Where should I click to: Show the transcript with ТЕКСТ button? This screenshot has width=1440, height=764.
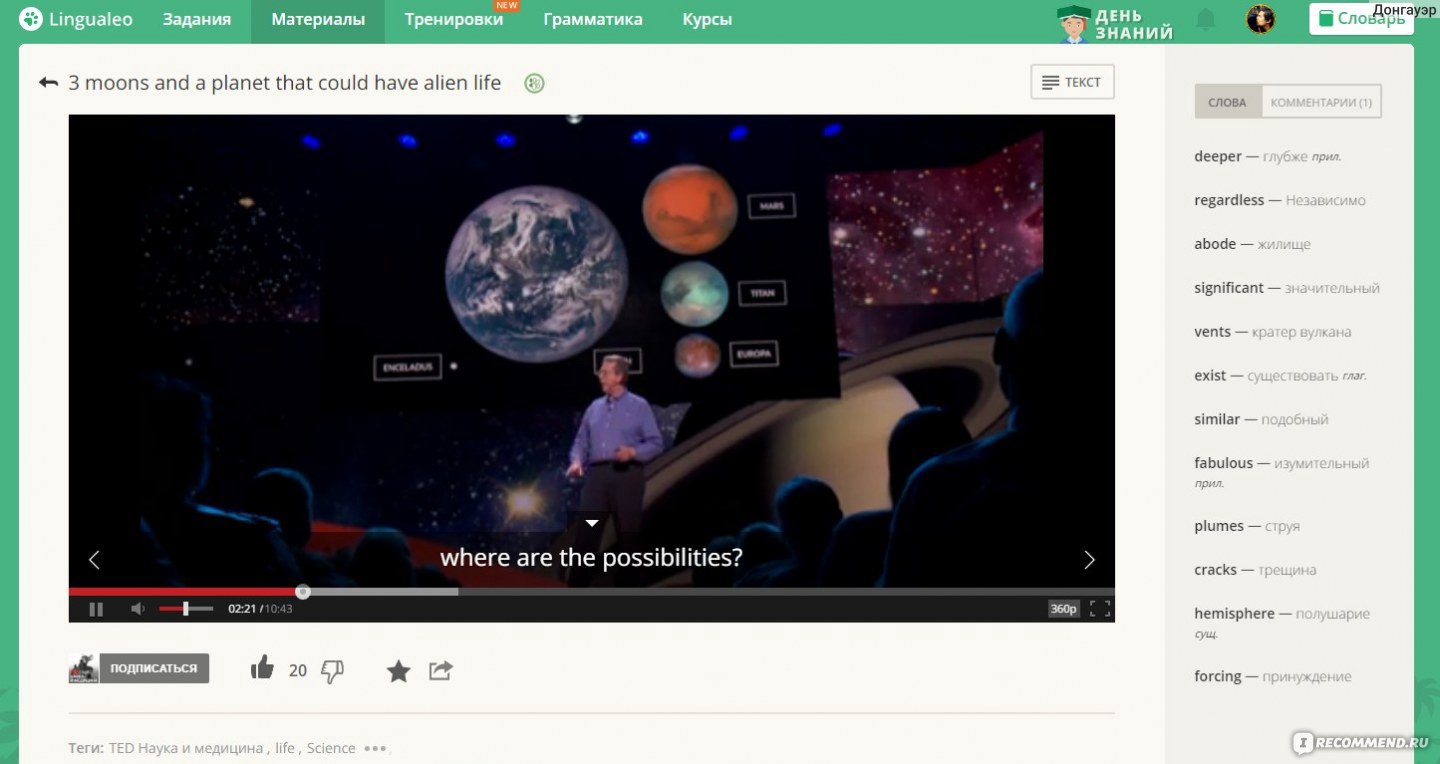point(1072,82)
